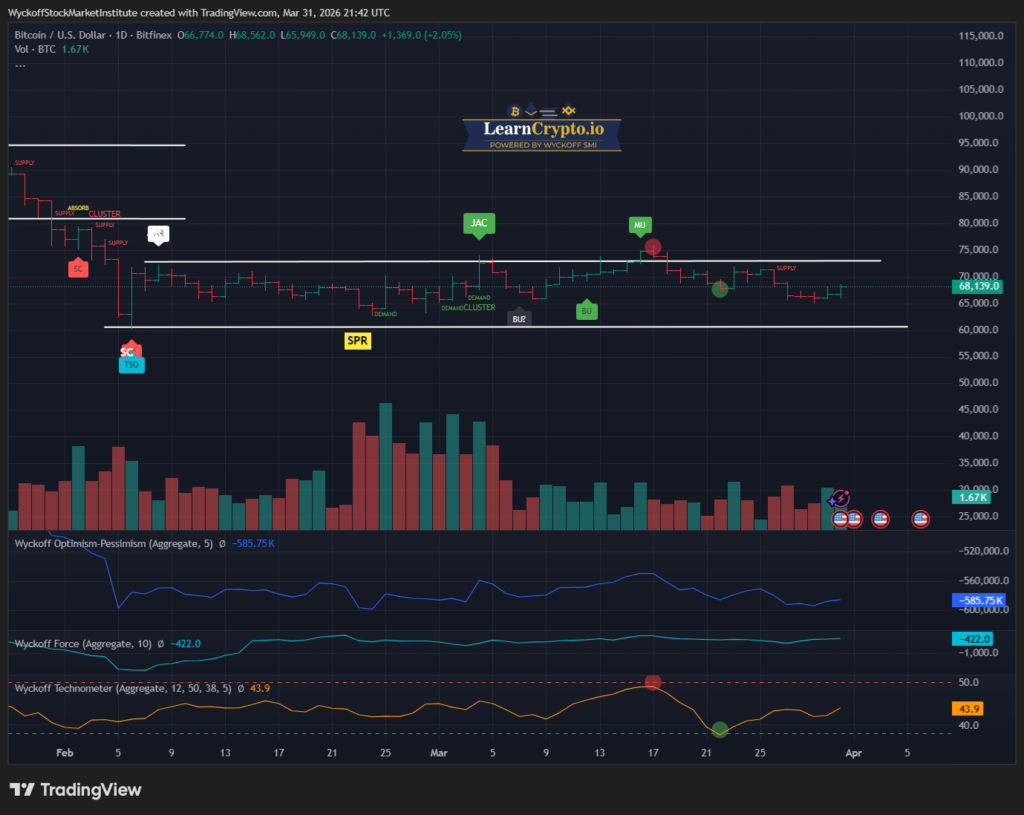
Task: Select Wyckoff Force indicator title
Action: tap(83, 644)
